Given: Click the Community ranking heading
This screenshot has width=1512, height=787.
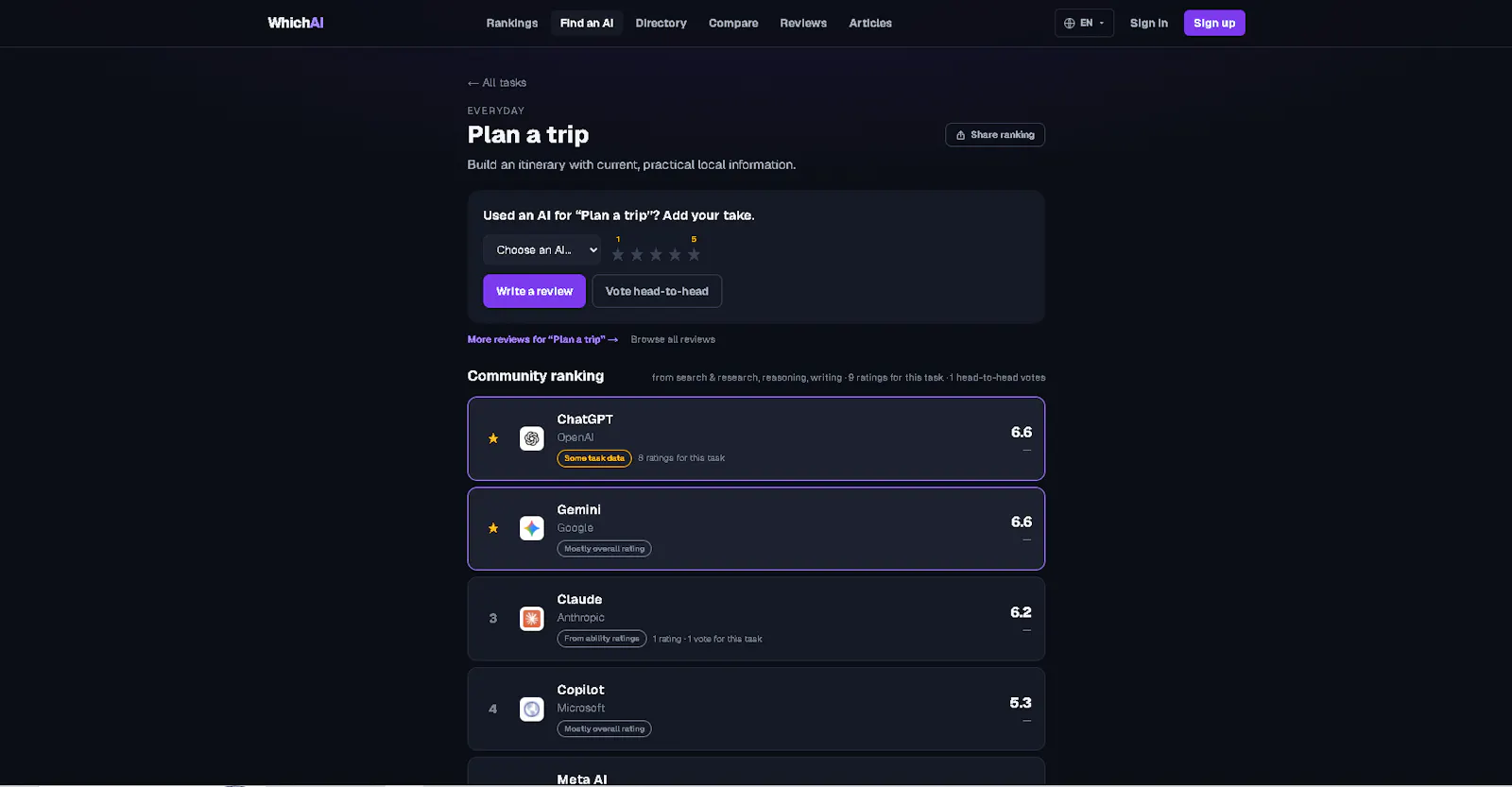Looking at the screenshot, I should (x=536, y=376).
